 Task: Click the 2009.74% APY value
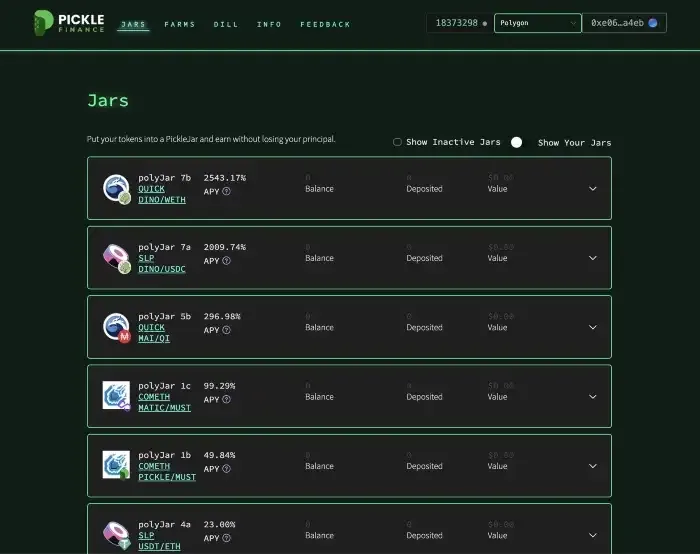click(225, 247)
